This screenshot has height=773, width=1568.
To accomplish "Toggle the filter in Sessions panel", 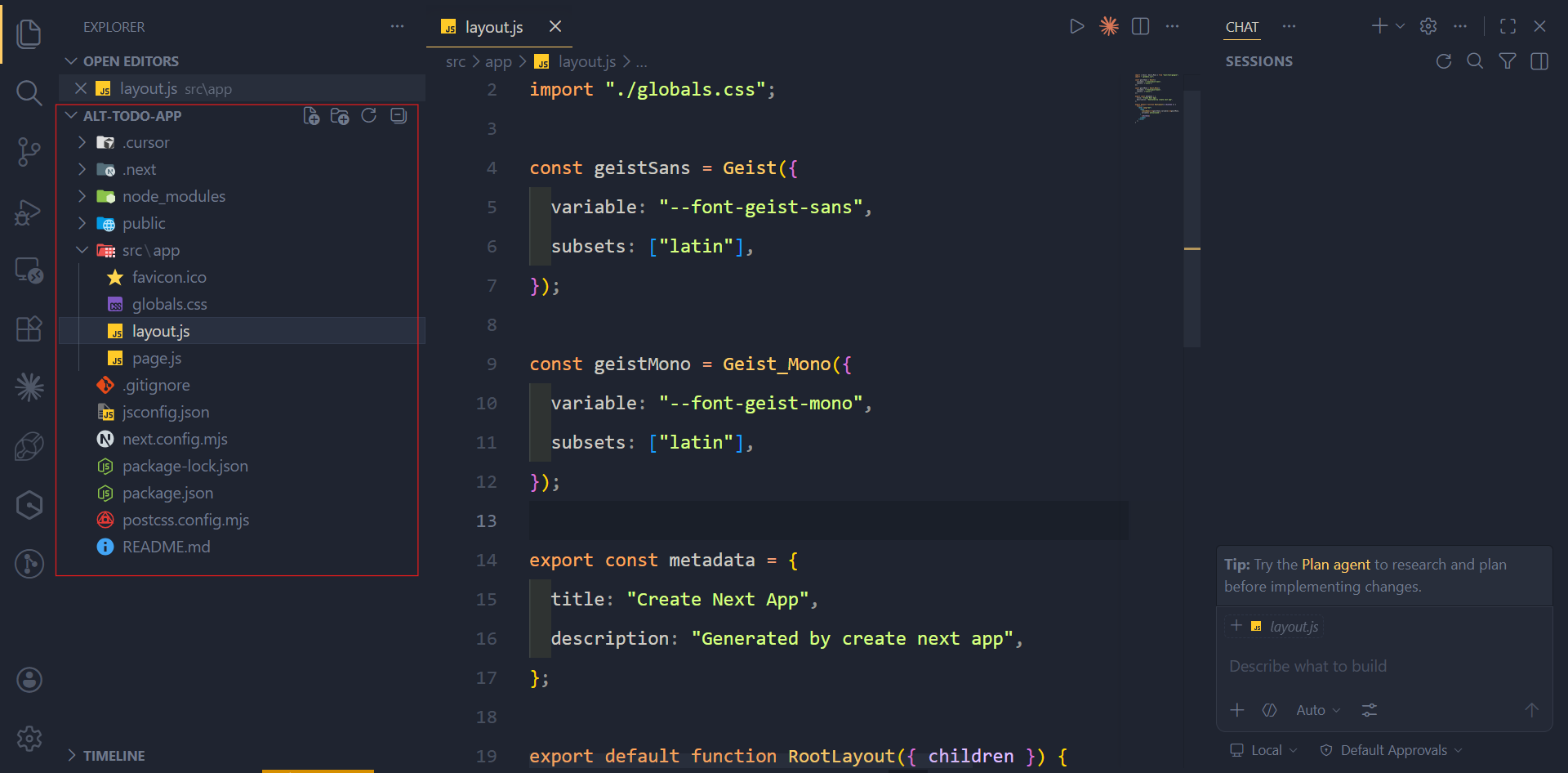I will pos(1508,60).
